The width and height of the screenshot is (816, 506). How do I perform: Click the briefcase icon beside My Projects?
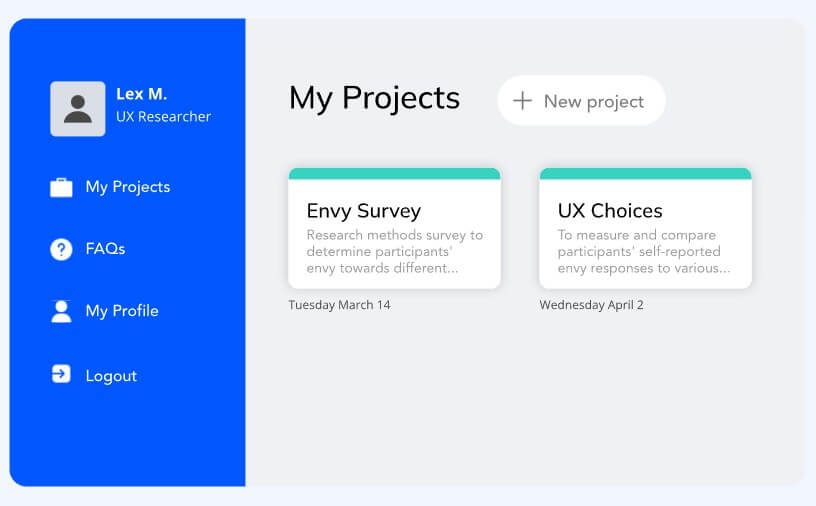tap(61, 187)
